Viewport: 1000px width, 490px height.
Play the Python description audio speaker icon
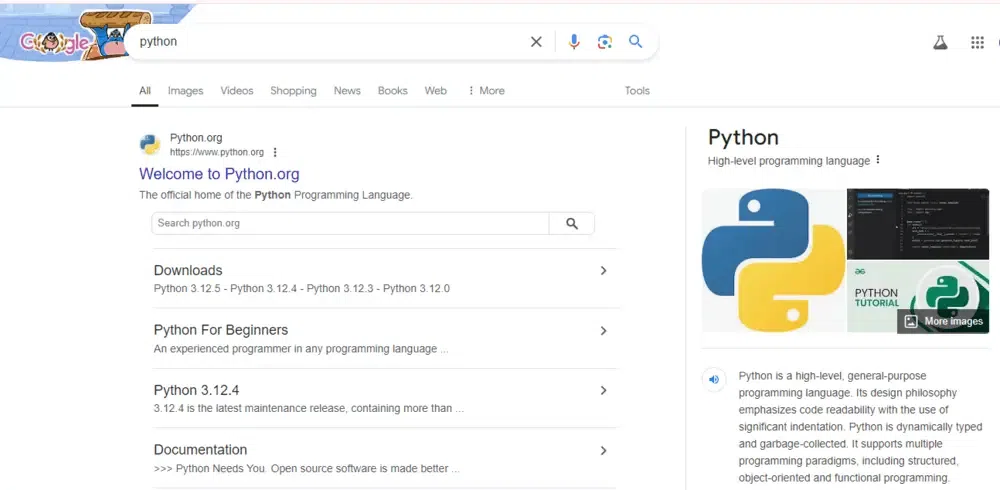pos(714,379)
